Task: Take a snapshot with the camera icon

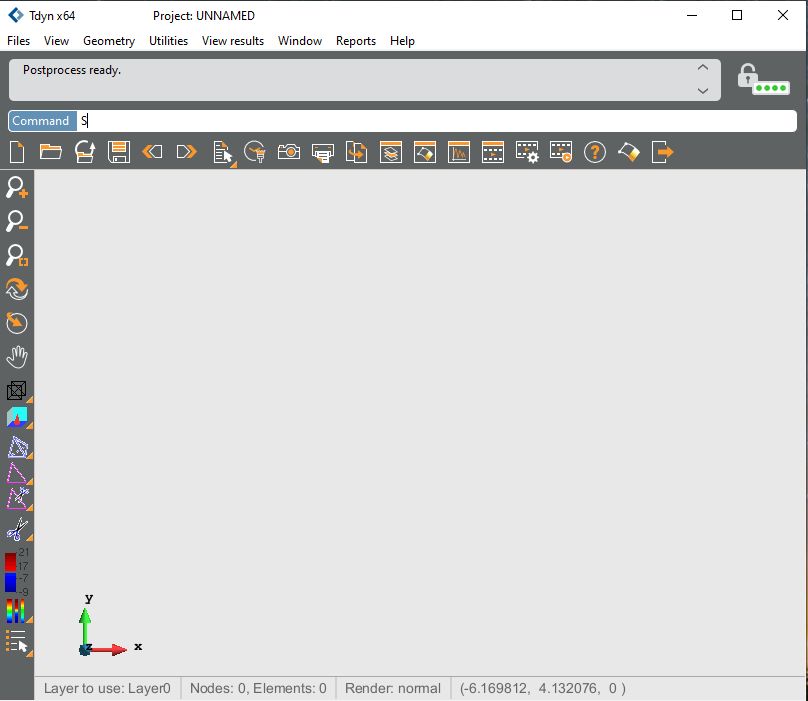Action: coord(289,152)
